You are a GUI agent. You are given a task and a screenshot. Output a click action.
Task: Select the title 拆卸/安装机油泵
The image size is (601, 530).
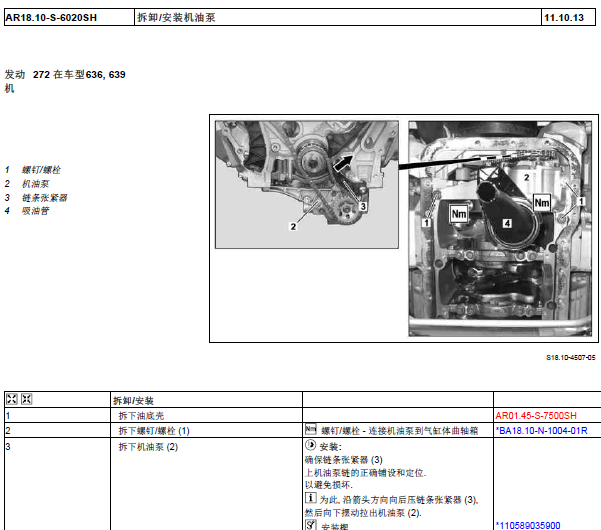[x=176, y=17]
